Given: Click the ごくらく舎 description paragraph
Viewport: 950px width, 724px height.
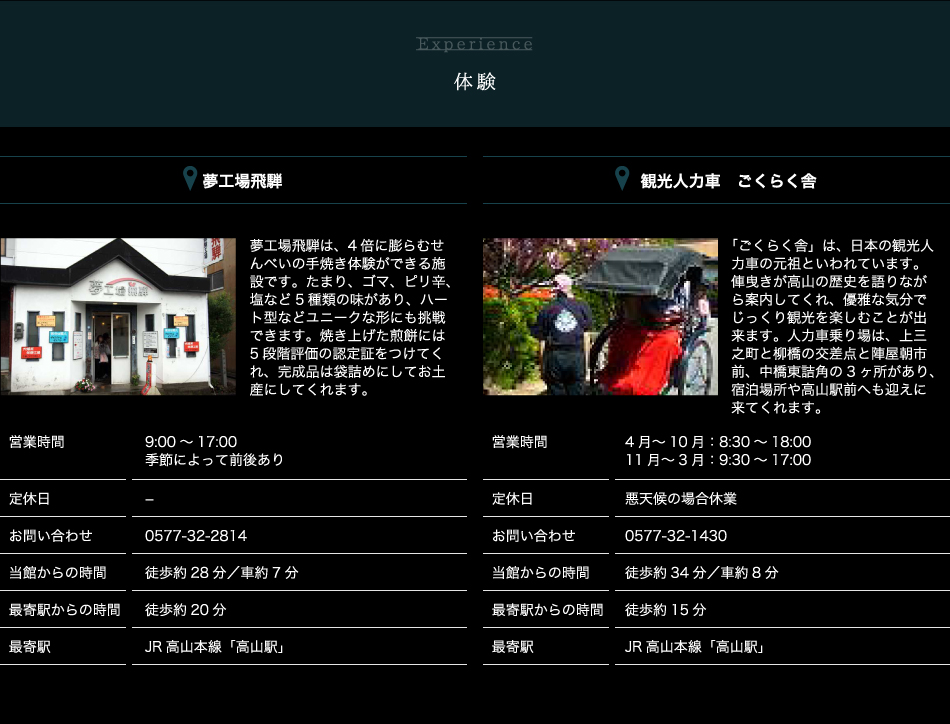Looking at the screenshot, I should click(x=832, y=326).
